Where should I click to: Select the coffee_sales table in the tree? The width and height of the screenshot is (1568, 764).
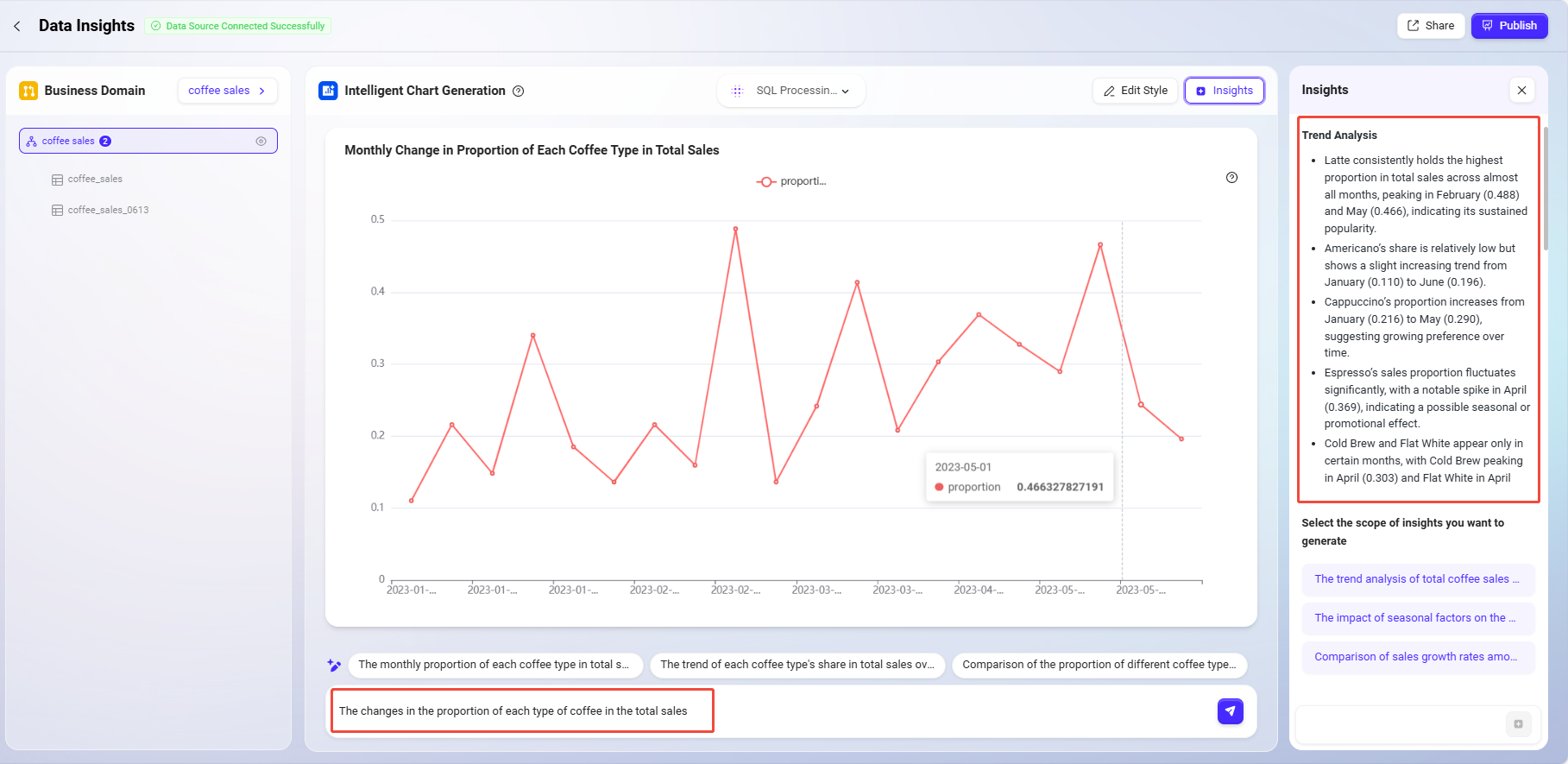95,180
